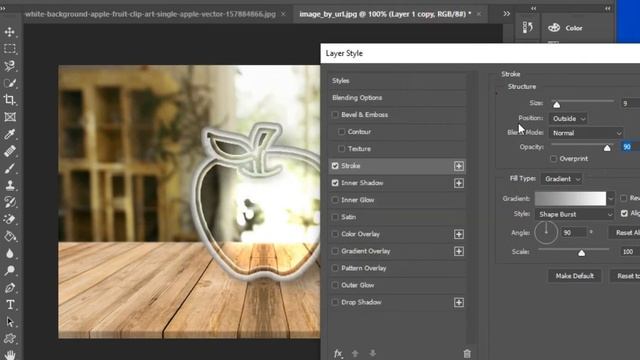
Task: Select the Custom Shape tool
Action: point(10,338)
